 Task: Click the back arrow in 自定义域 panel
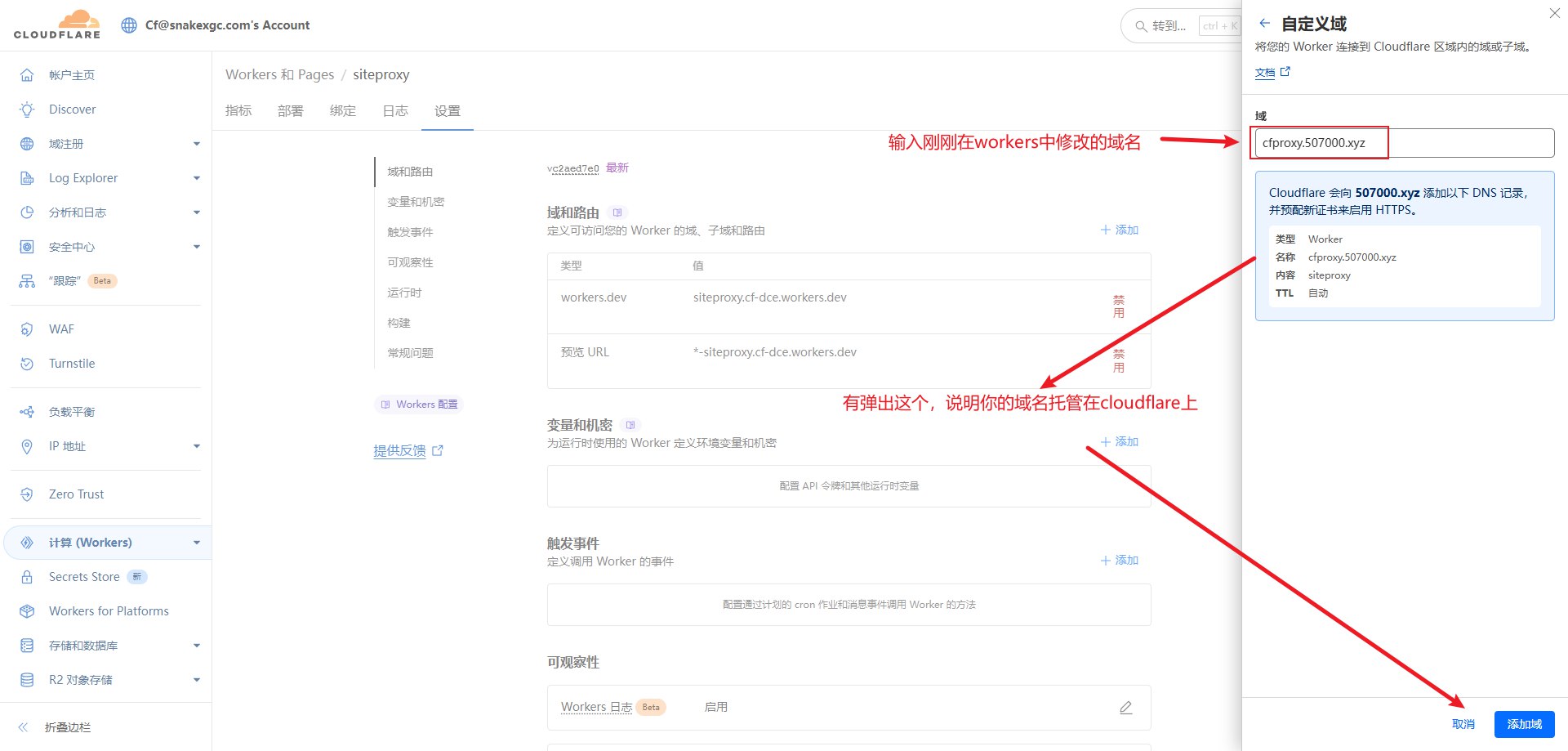pyautogui.click(x=1264, y=24)
